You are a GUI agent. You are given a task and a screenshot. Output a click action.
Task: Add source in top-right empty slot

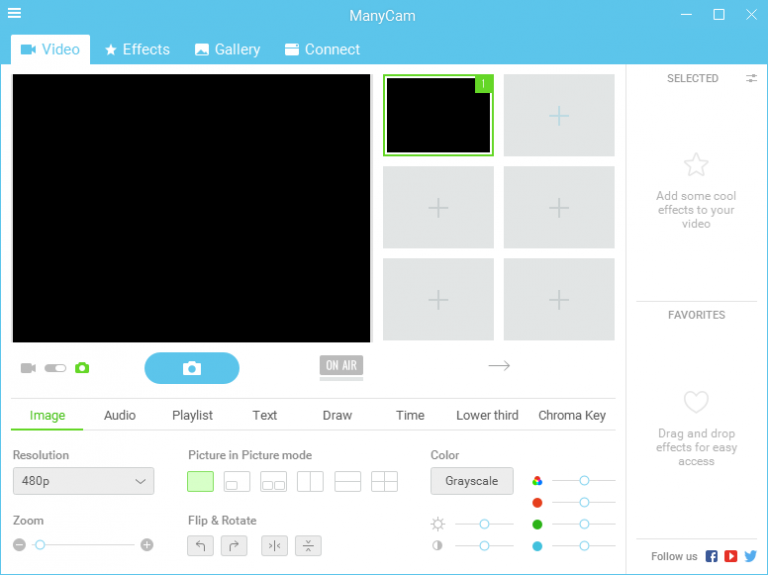[x=559, y=116]
